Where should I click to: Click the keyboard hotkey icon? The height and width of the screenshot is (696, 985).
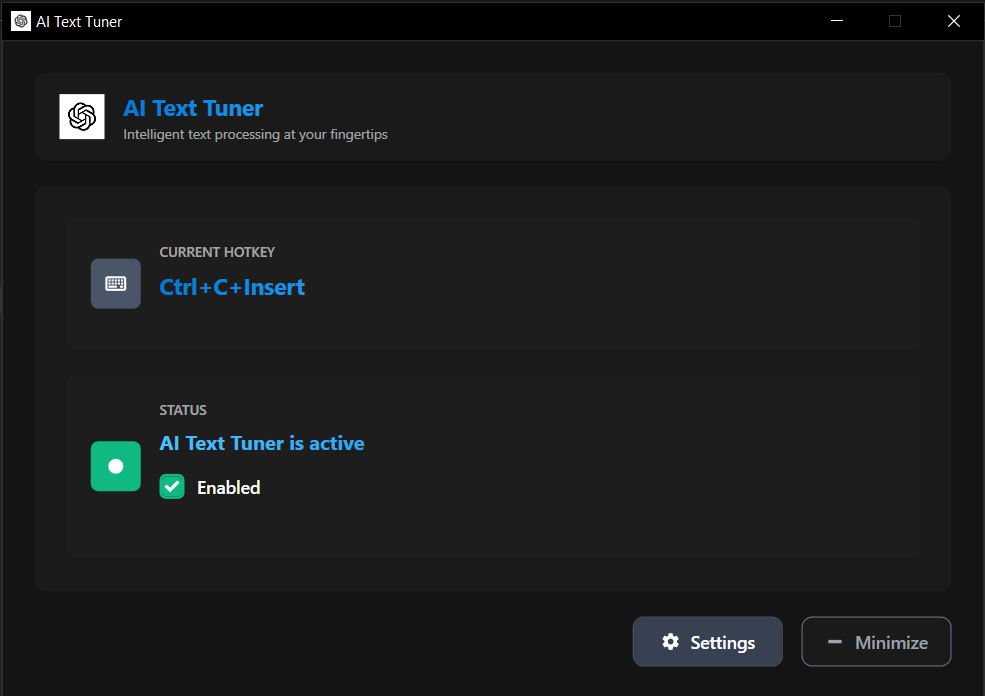pos(116,283)
